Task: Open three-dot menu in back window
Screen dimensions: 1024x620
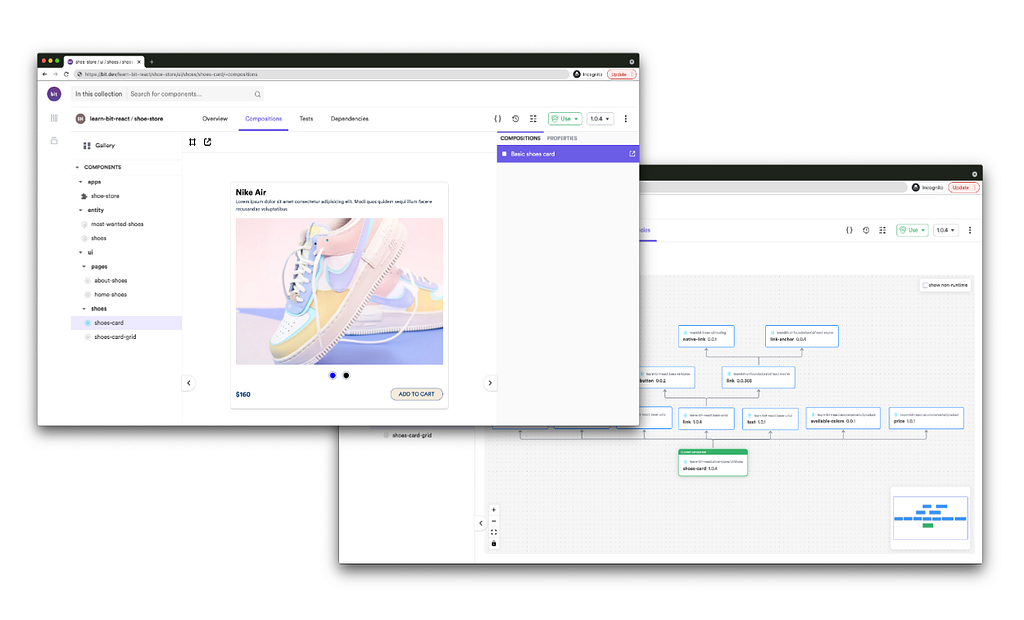Action: [970, 230]
